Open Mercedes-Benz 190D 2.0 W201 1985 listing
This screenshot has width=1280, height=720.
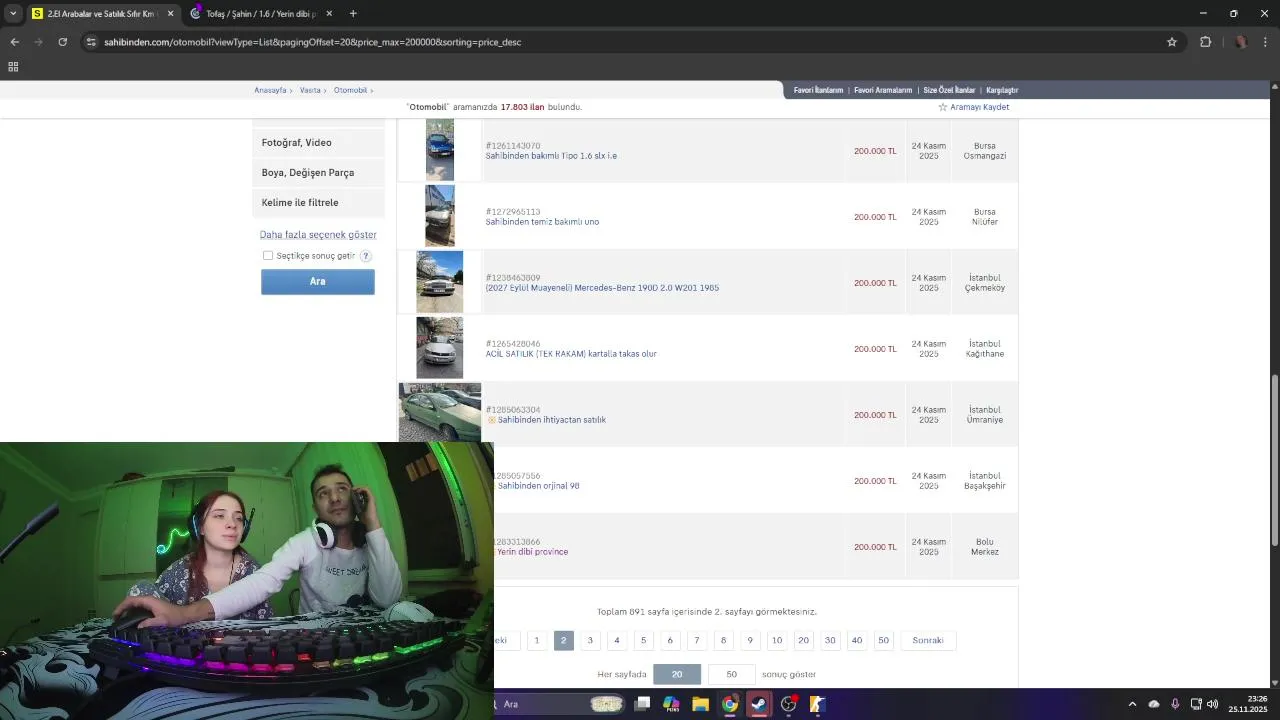pos(602,288)
